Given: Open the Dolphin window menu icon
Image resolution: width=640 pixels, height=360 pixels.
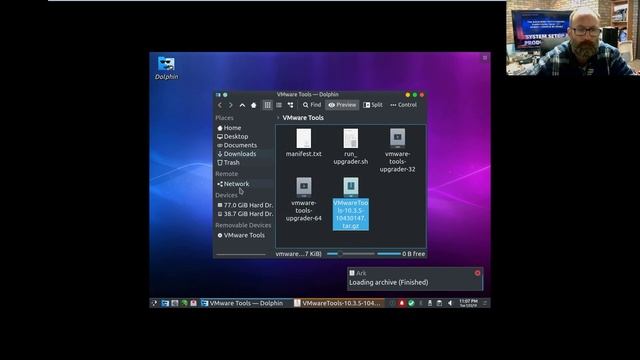Looking at the screenshot, I should 218,95.
